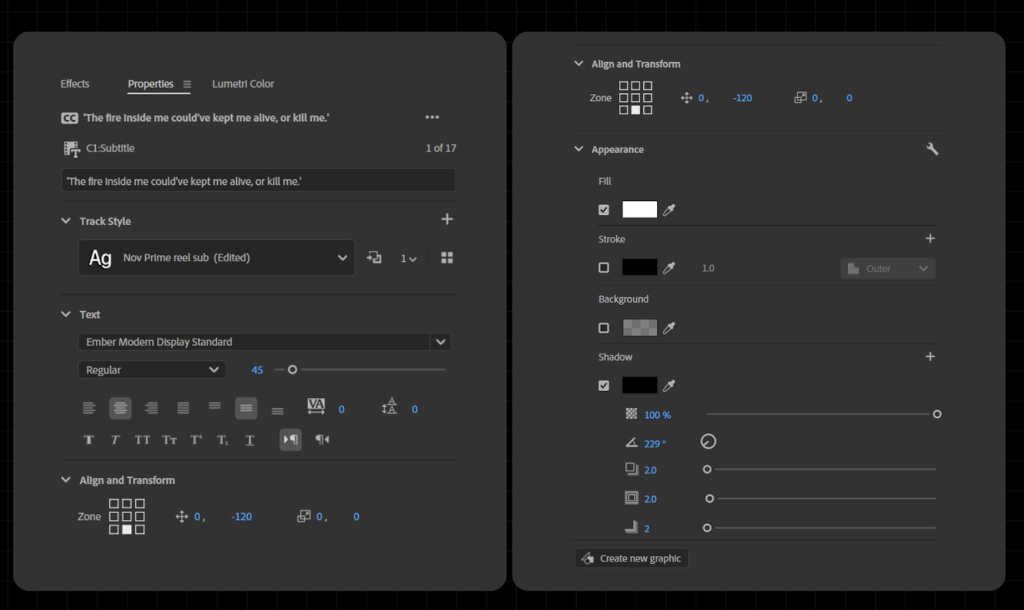Apply Small Caps styling
The width and height of the screenshot is (1024, 610).
pyautogui.click(x=169, y=440)
